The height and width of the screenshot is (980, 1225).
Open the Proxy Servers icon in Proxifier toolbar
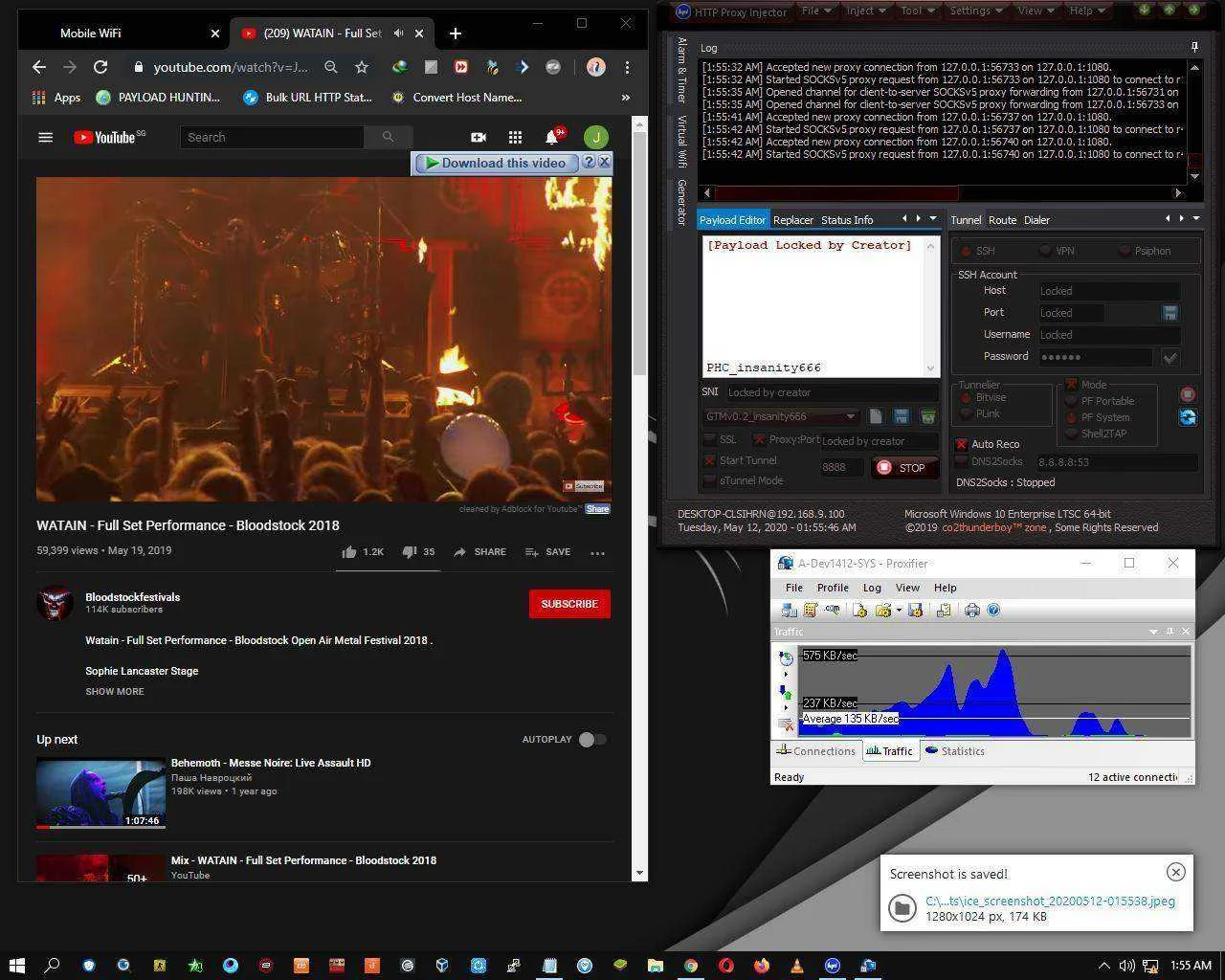click(x=789, y=610)
